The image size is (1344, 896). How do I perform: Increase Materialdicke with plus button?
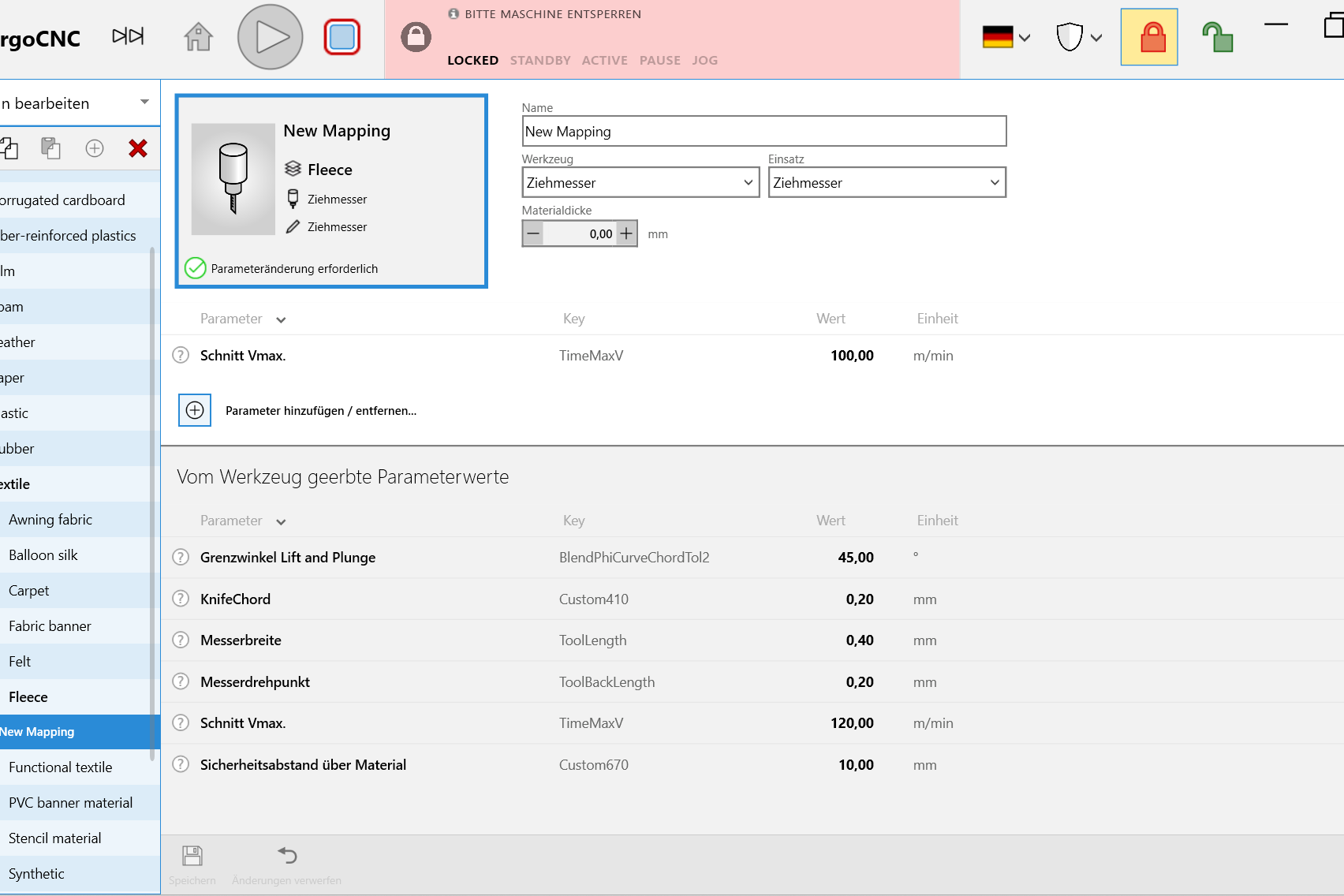[626, 233]
